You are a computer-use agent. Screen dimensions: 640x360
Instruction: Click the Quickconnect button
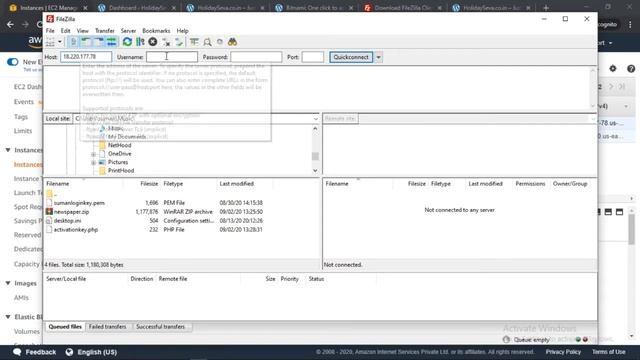(x=351, y=57)
